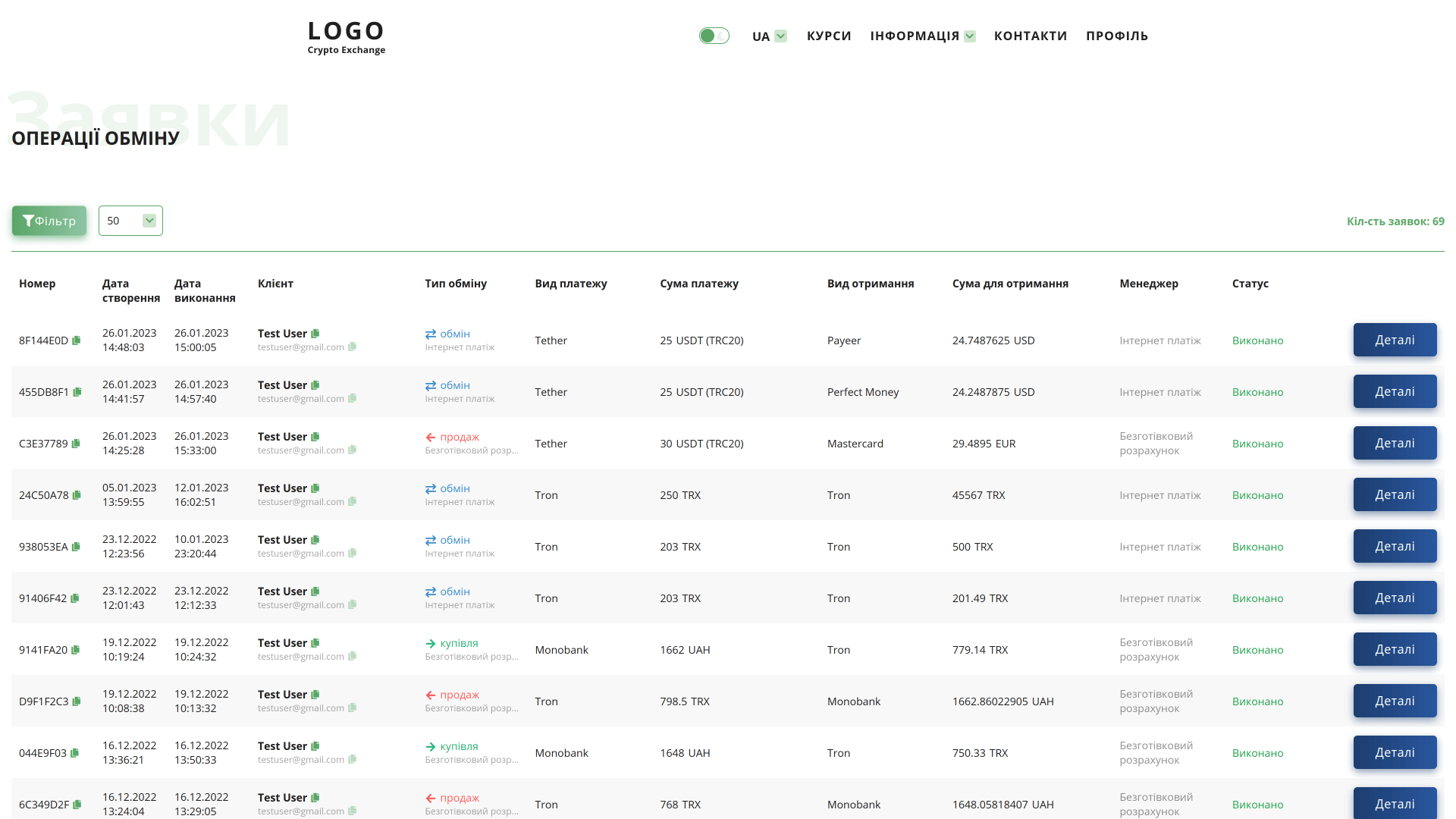Open Деталі for order 8F144E0D

click(x=1395, y=340)
